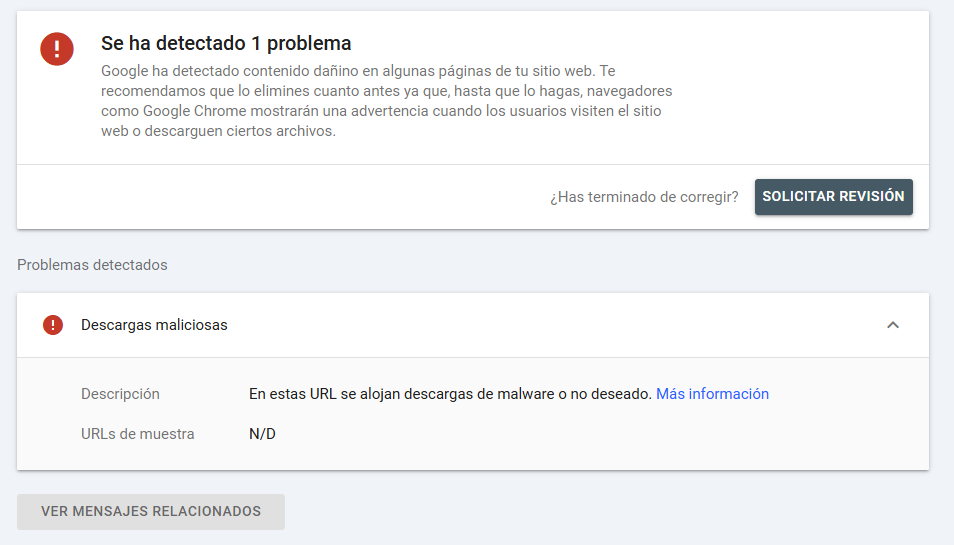Collapse the Descargas maliciosas section with chevron
954x545 pixels.
(x=893, y=325)
